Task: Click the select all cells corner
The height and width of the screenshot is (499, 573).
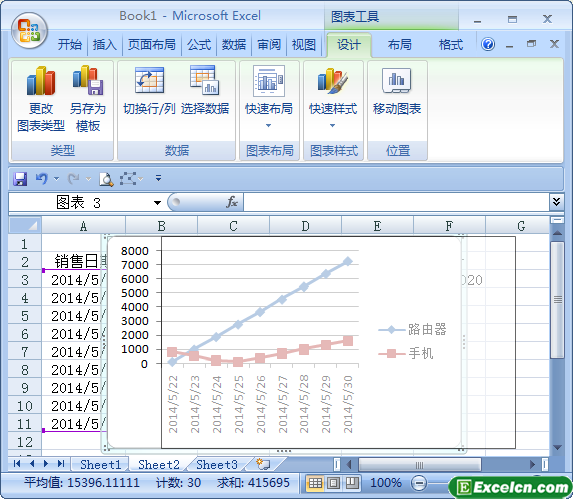Action: pyautogui.click(x=25, y=225)
